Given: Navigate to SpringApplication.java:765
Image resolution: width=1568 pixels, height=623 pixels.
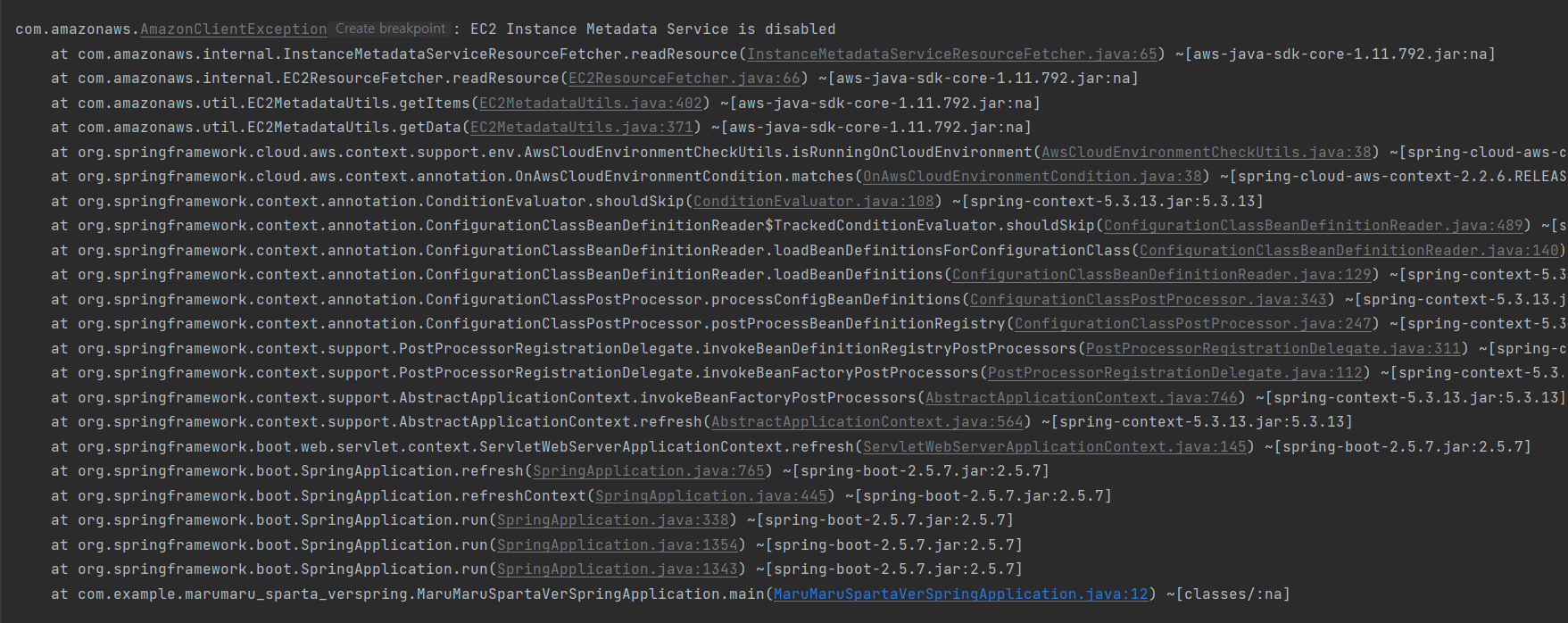Looking at the screenshot, I should point(649,471).
